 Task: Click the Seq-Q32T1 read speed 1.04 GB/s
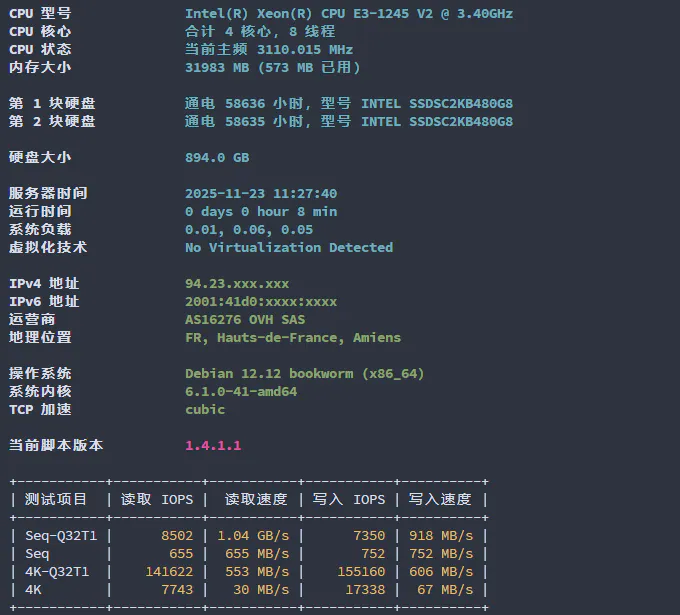coord(253,535)
